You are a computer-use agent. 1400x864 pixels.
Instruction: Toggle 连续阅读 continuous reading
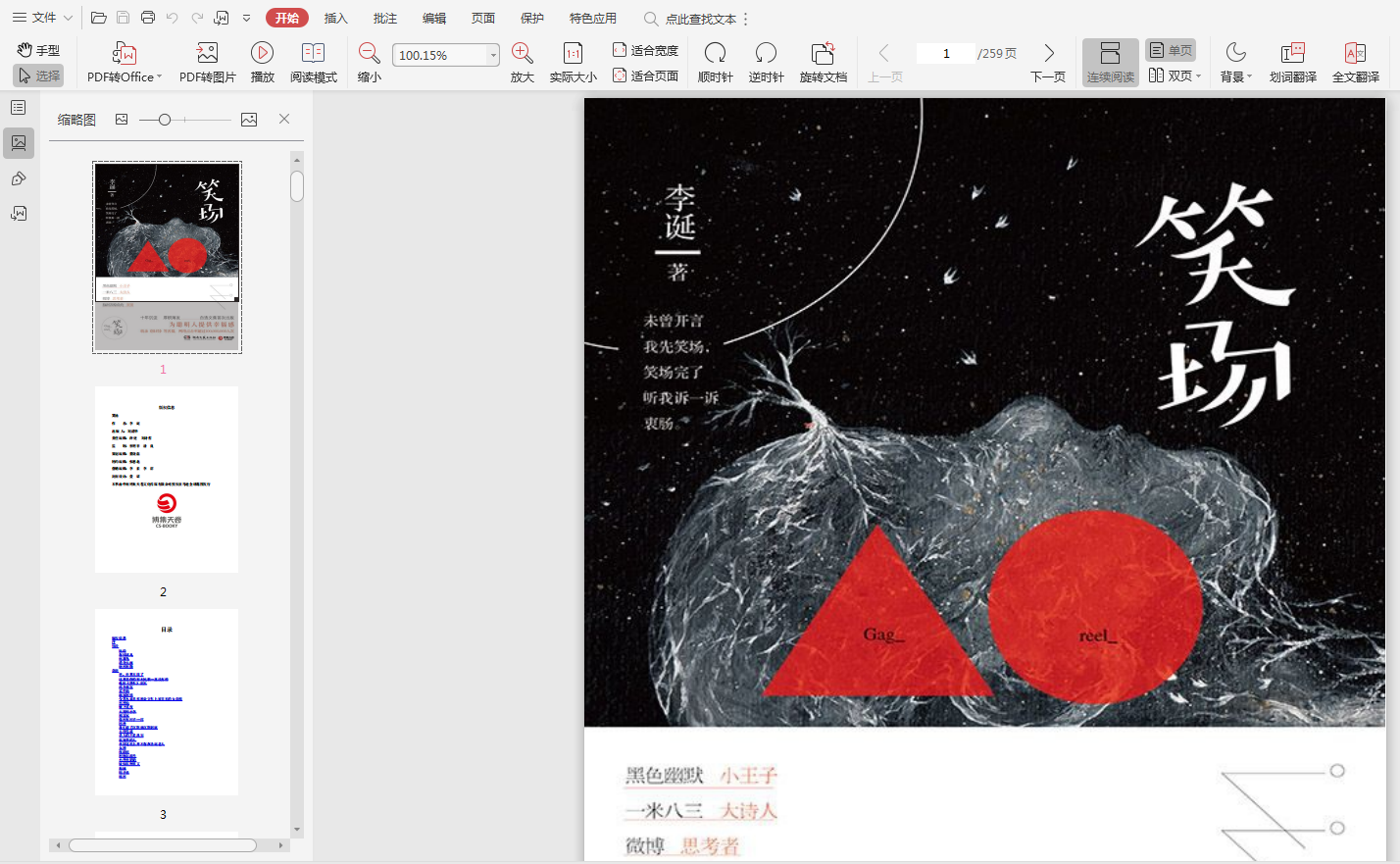coord(1111,63)
